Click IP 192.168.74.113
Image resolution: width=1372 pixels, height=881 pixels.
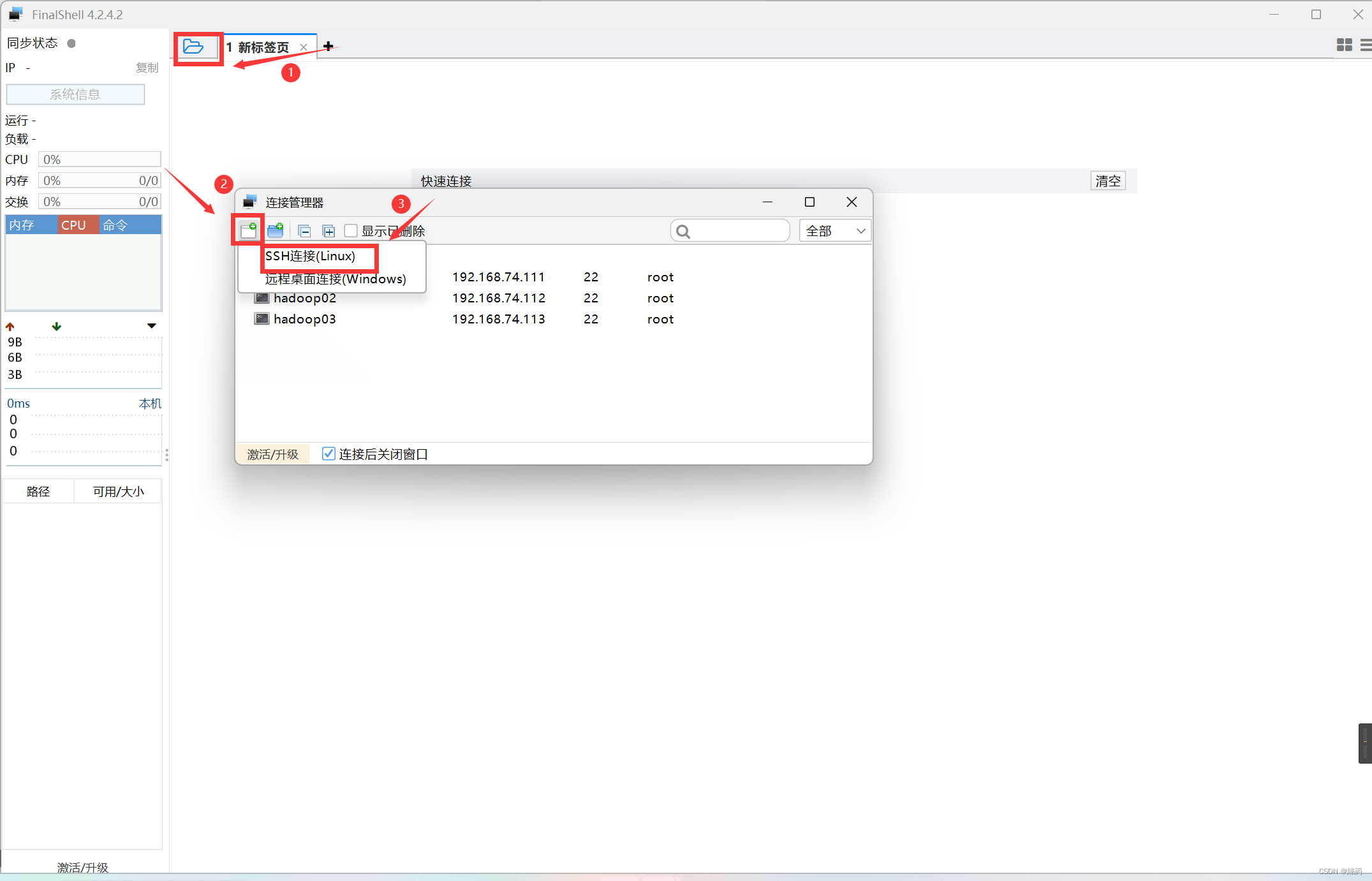498,319
